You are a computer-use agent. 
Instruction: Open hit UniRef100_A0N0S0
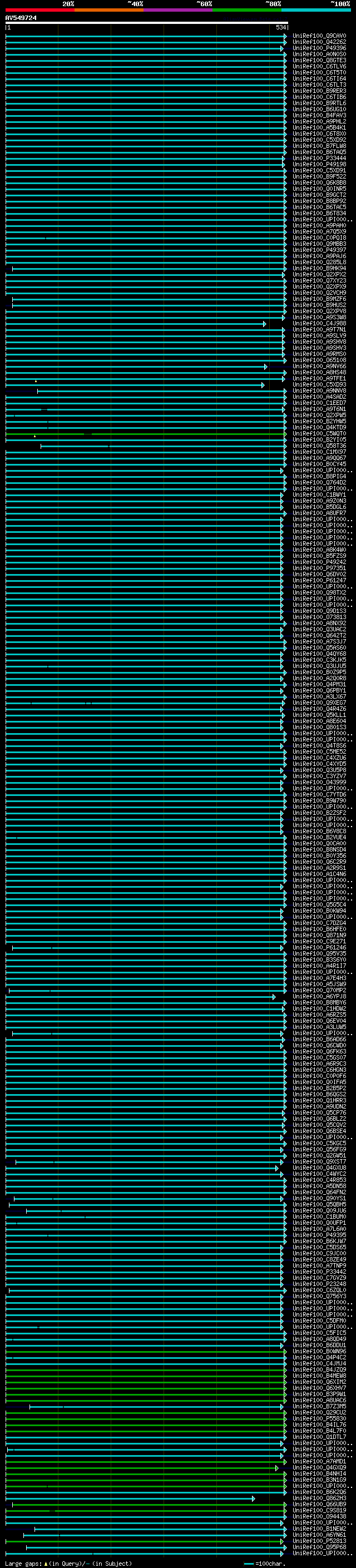319,54
